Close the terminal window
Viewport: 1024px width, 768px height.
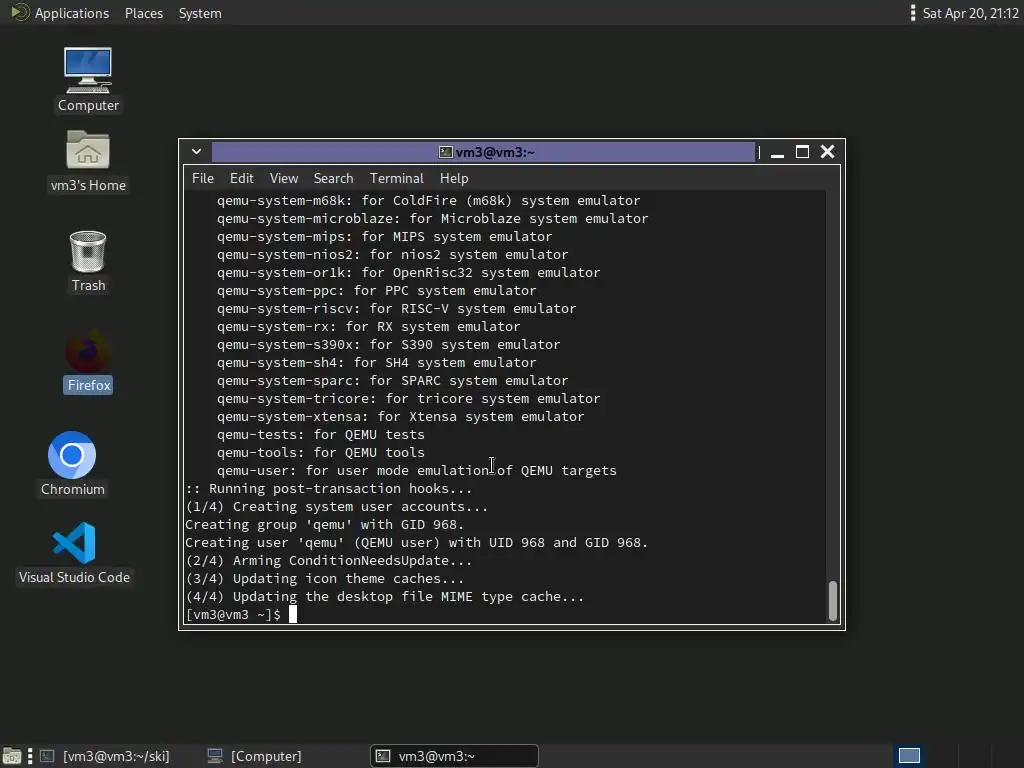coord(827,152)
